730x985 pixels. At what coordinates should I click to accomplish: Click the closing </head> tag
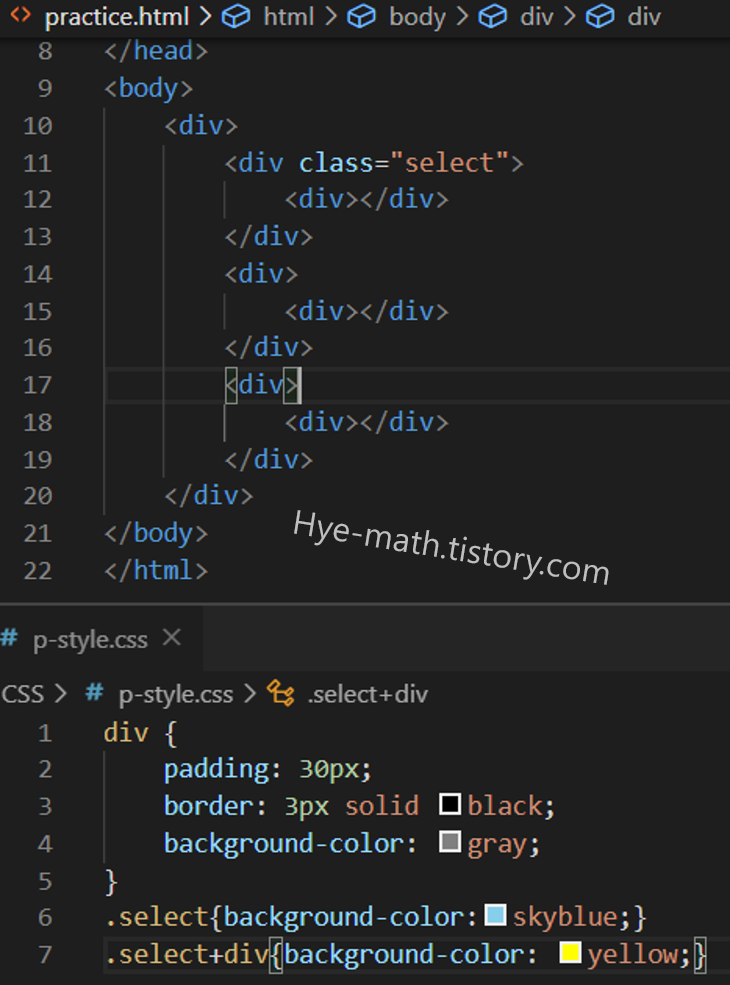(156, 51)
